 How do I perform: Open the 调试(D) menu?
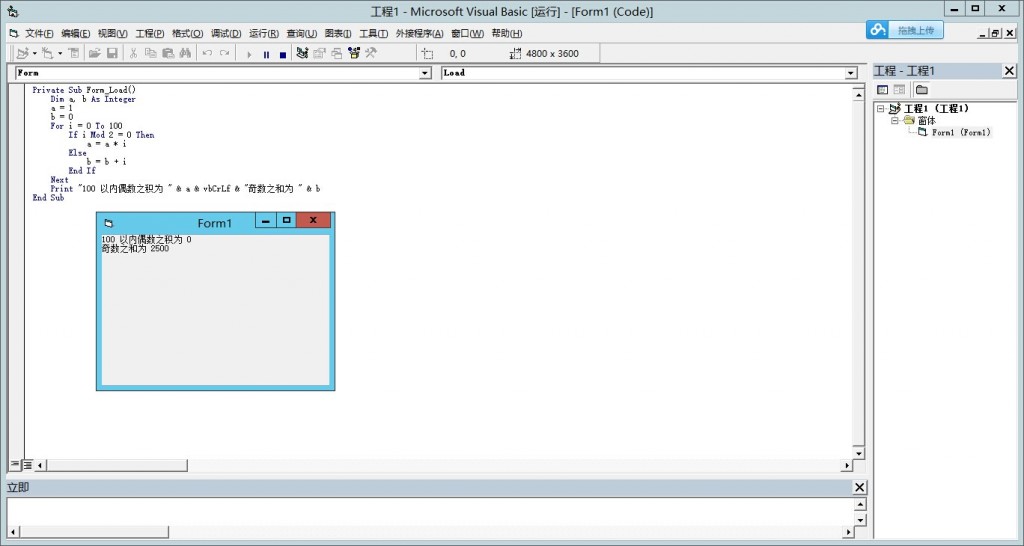[226, 33]
